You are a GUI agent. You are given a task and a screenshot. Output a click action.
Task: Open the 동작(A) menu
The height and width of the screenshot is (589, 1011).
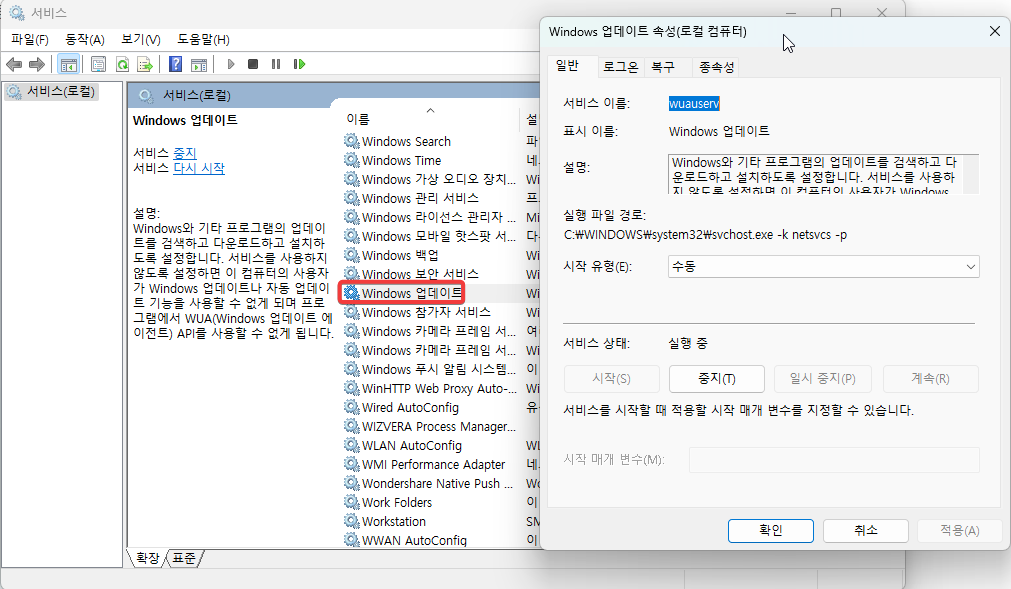(84, 39)
